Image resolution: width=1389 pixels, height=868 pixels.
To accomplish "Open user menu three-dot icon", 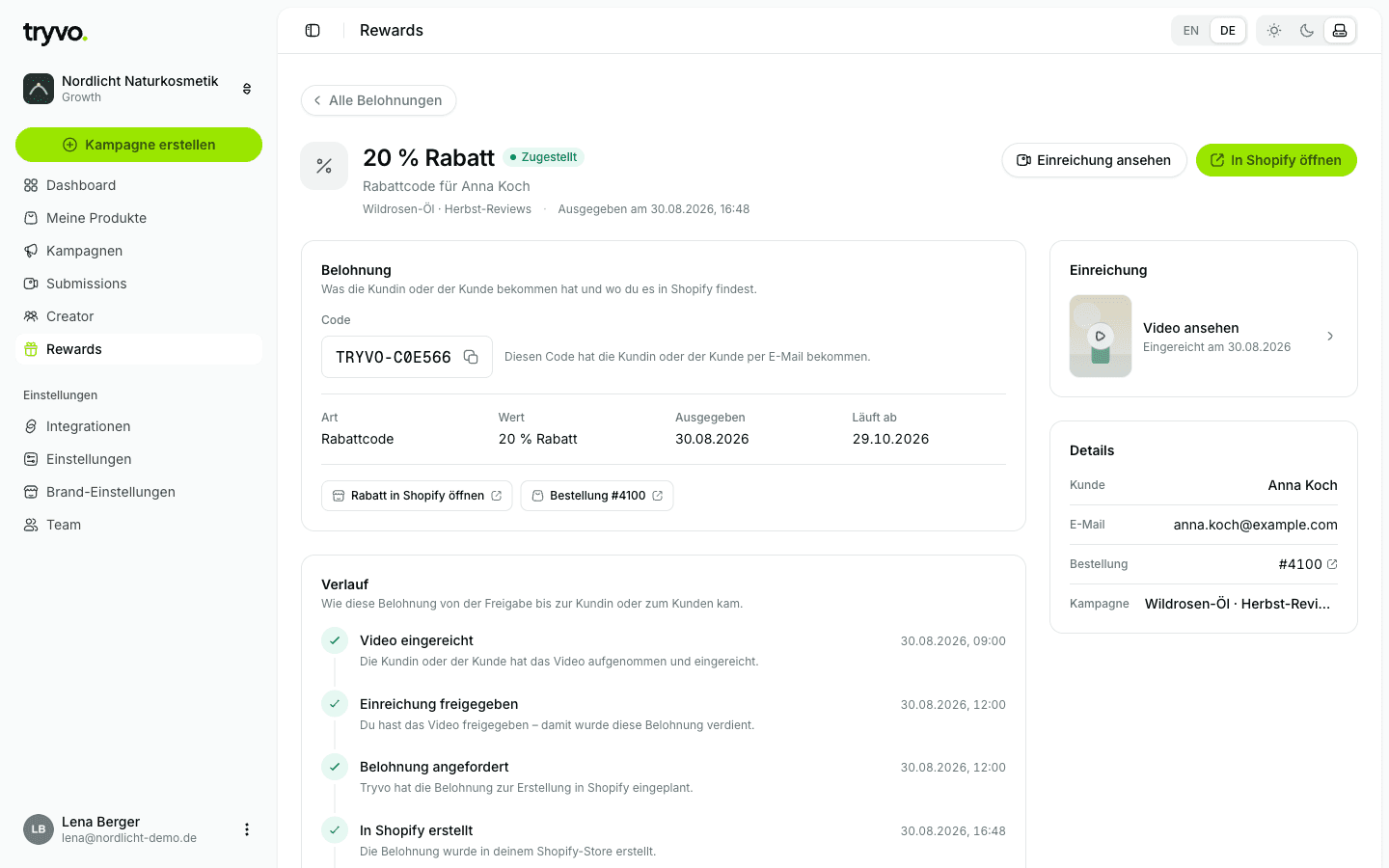I will [247, 829].
